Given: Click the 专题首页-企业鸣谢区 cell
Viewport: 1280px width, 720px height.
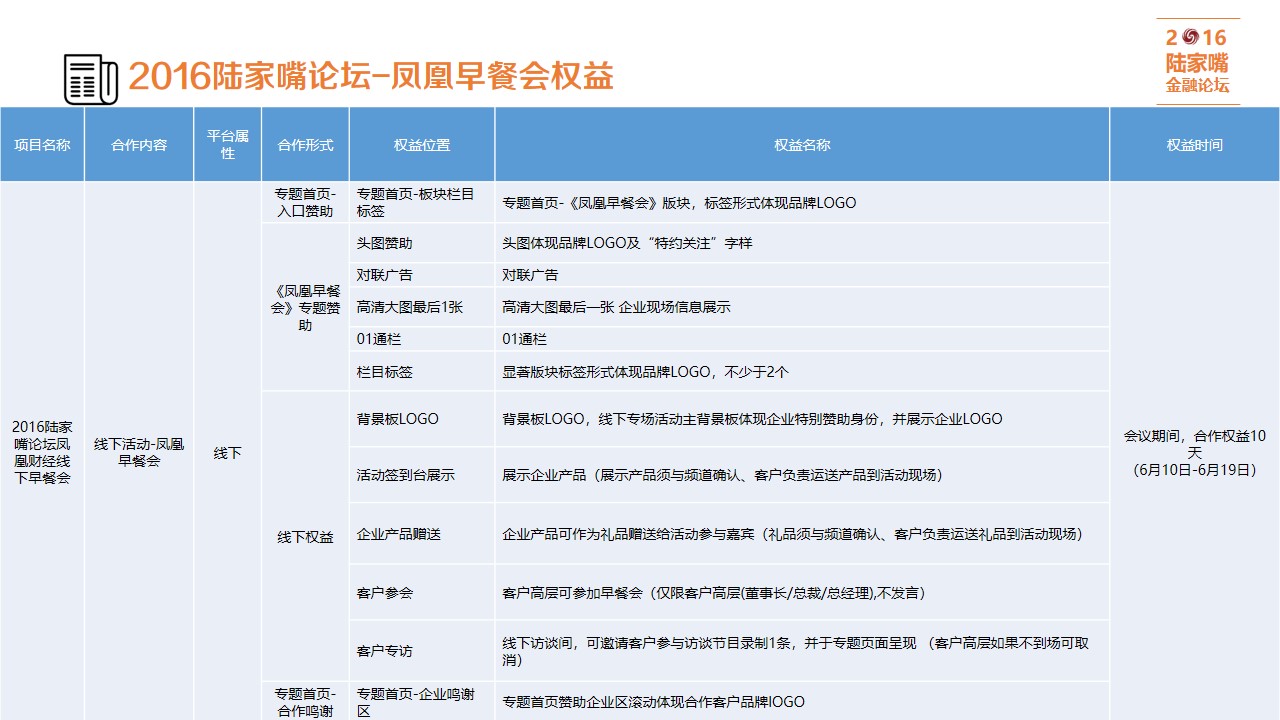Looking at the screenshot, I should [422, 702].
